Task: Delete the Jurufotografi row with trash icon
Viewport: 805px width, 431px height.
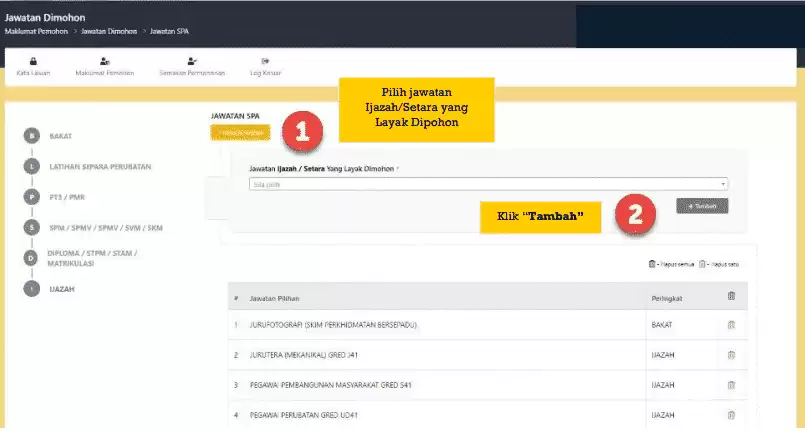Action: coord(731,325)
